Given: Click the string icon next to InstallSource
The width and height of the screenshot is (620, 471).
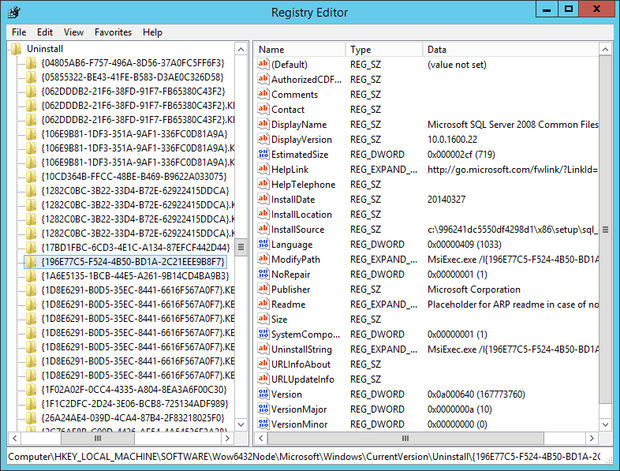Looking at the screenshot, I should 263,229.
